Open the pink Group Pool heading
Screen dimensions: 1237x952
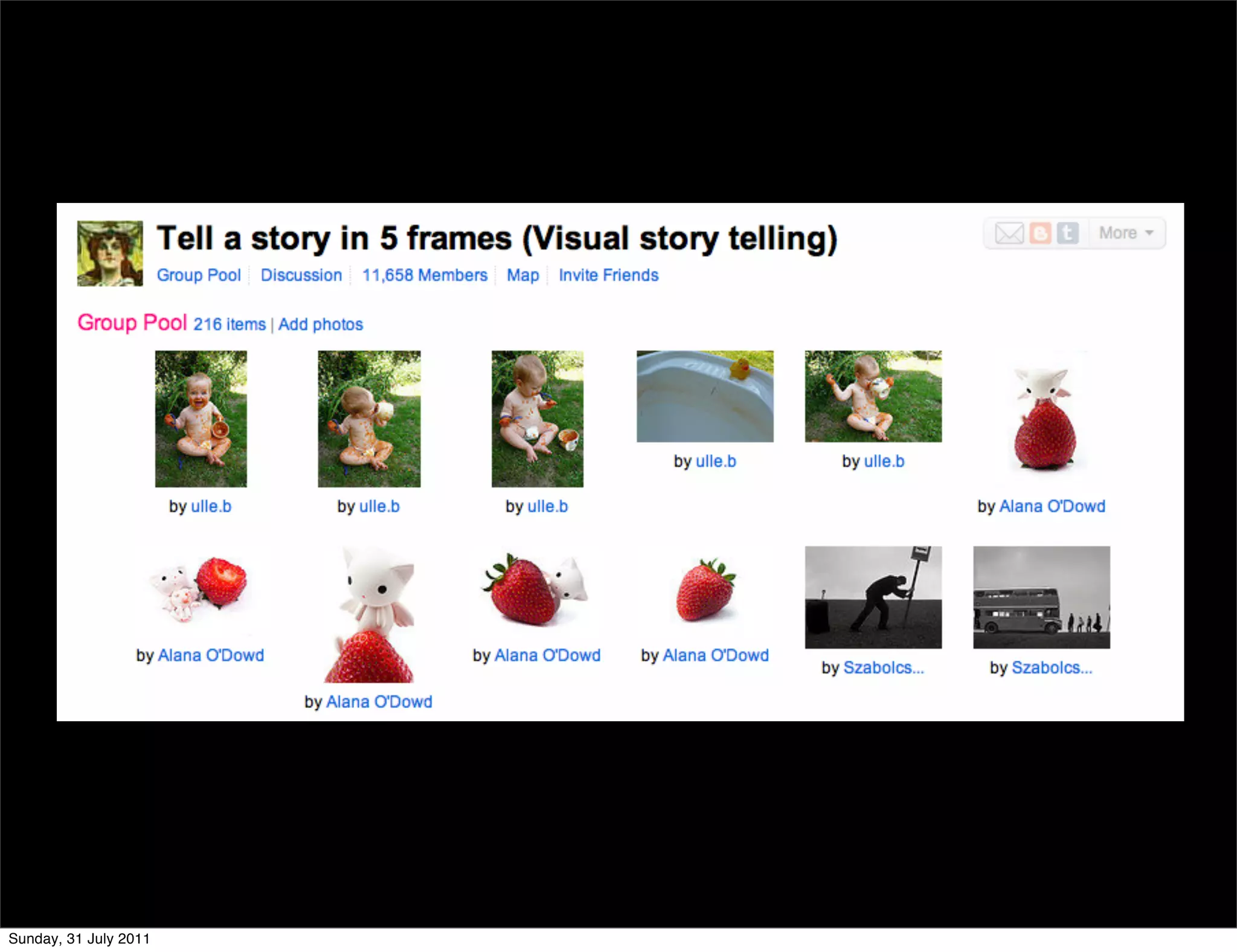click(x=132, y=323)
